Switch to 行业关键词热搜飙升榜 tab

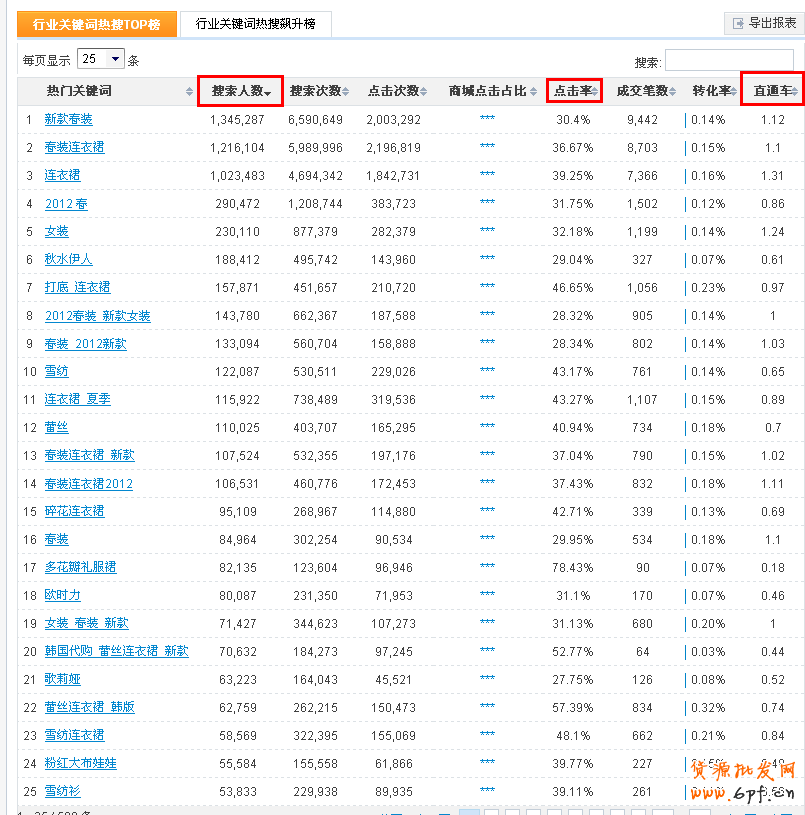255,23
